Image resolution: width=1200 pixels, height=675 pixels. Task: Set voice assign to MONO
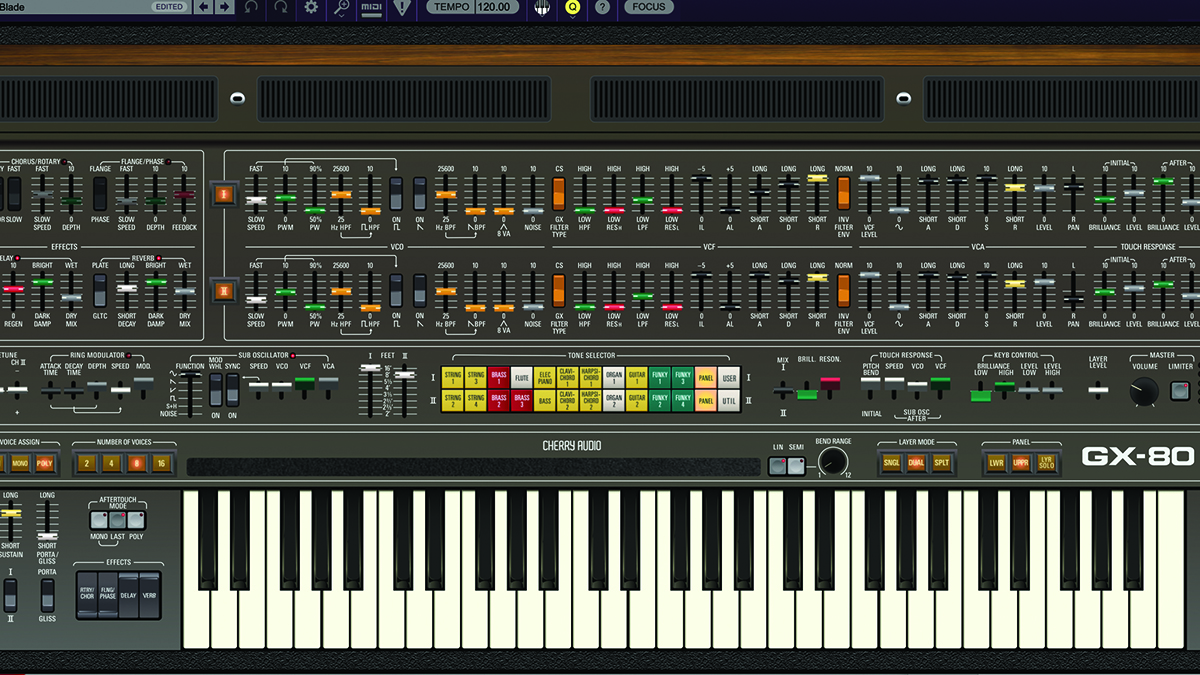pos(20,464)
